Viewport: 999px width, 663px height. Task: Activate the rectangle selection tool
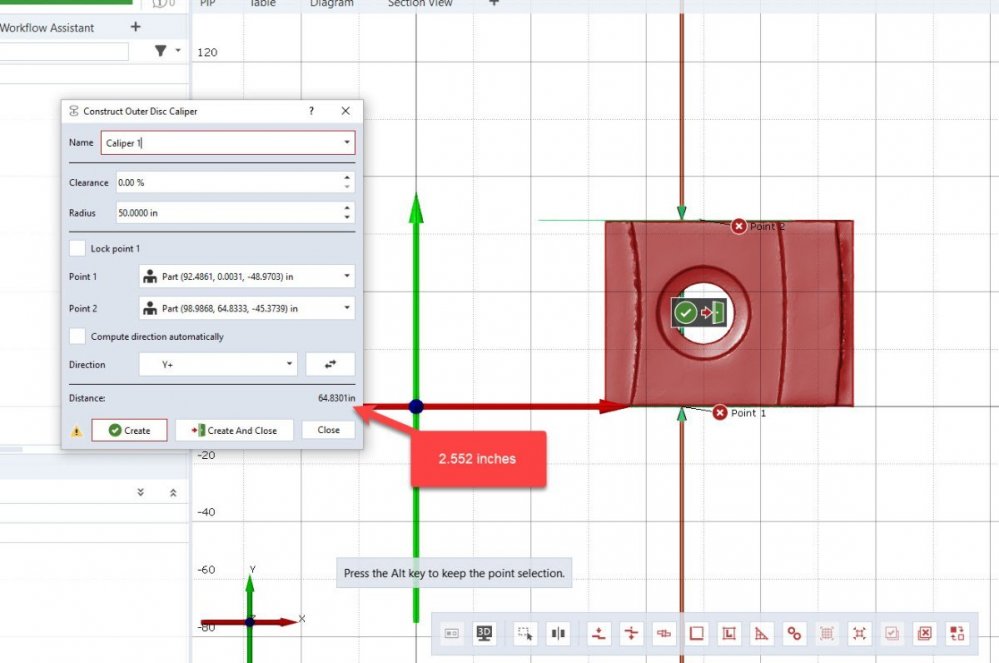(524, 633)
